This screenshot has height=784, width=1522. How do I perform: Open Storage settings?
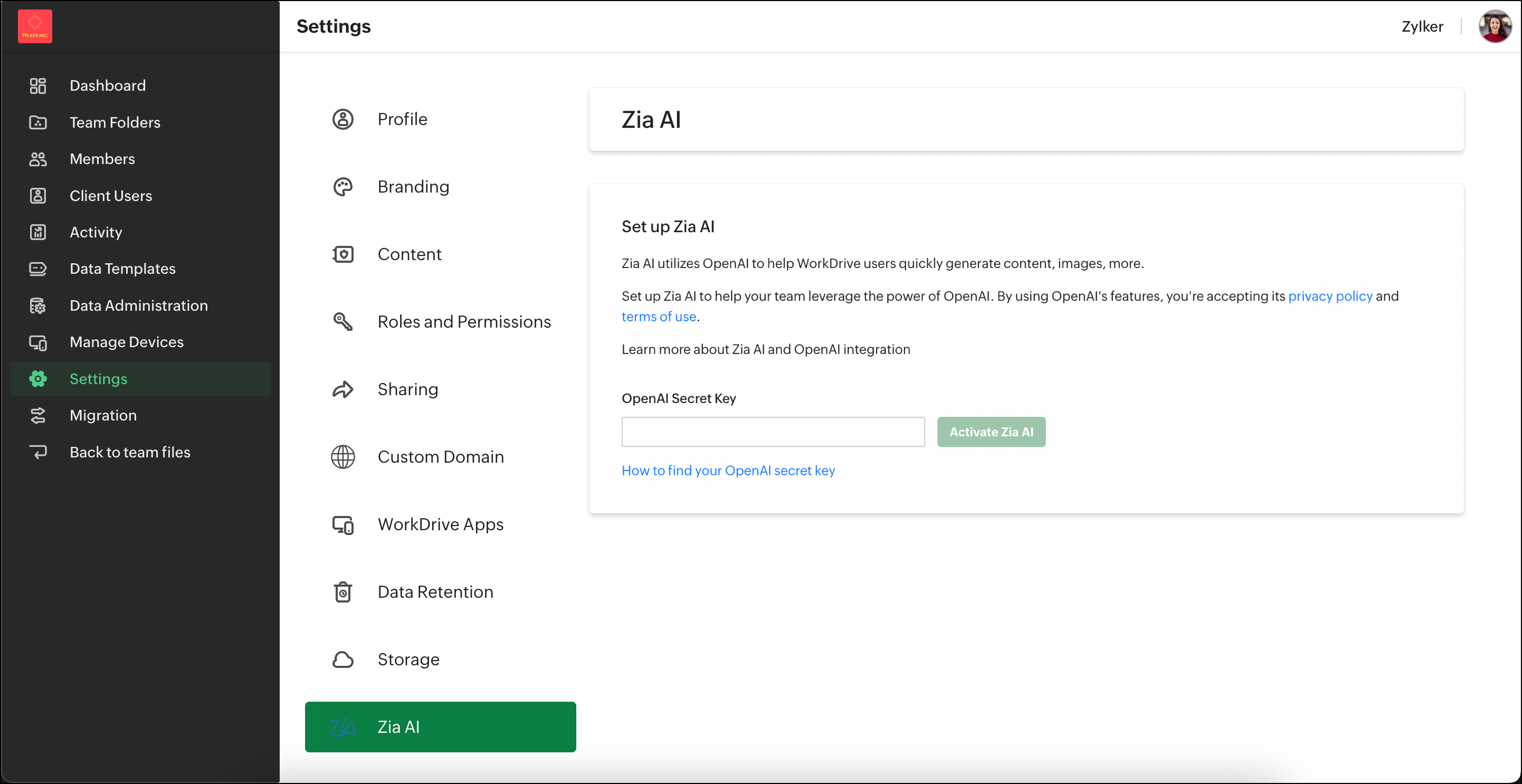point(440,659)
